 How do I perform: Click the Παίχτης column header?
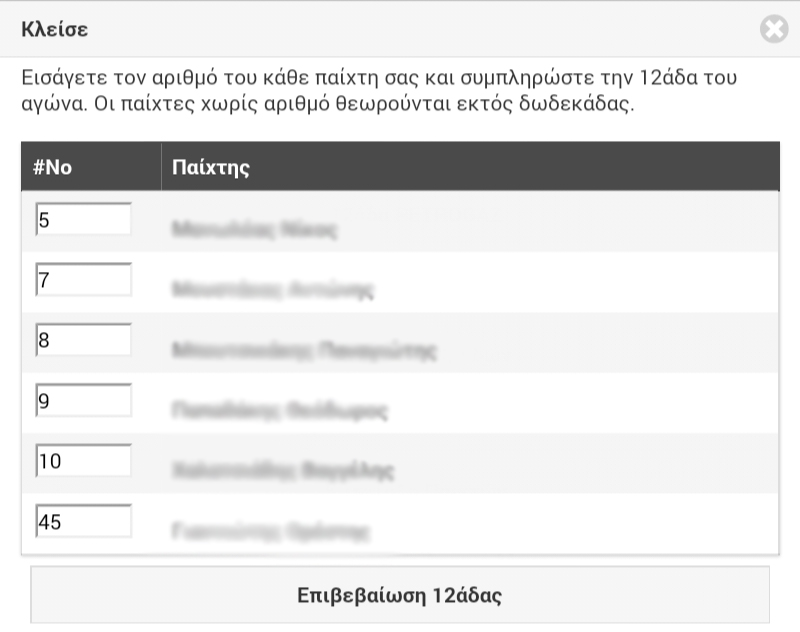point(211,167)
